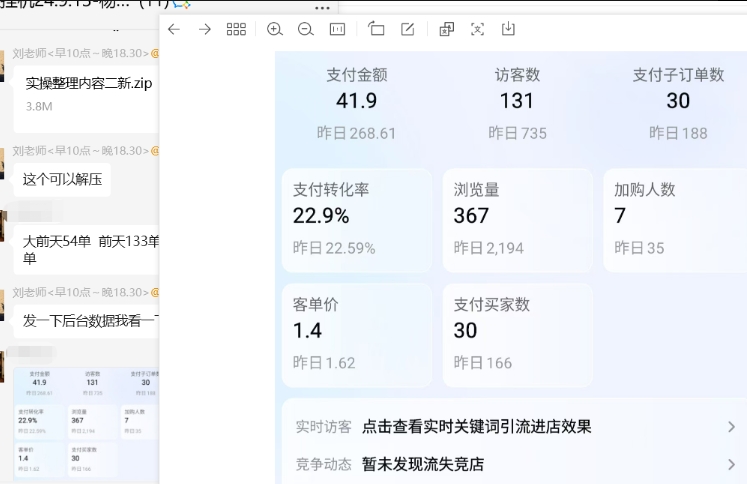Open the image edit tool

coord(407,29)
